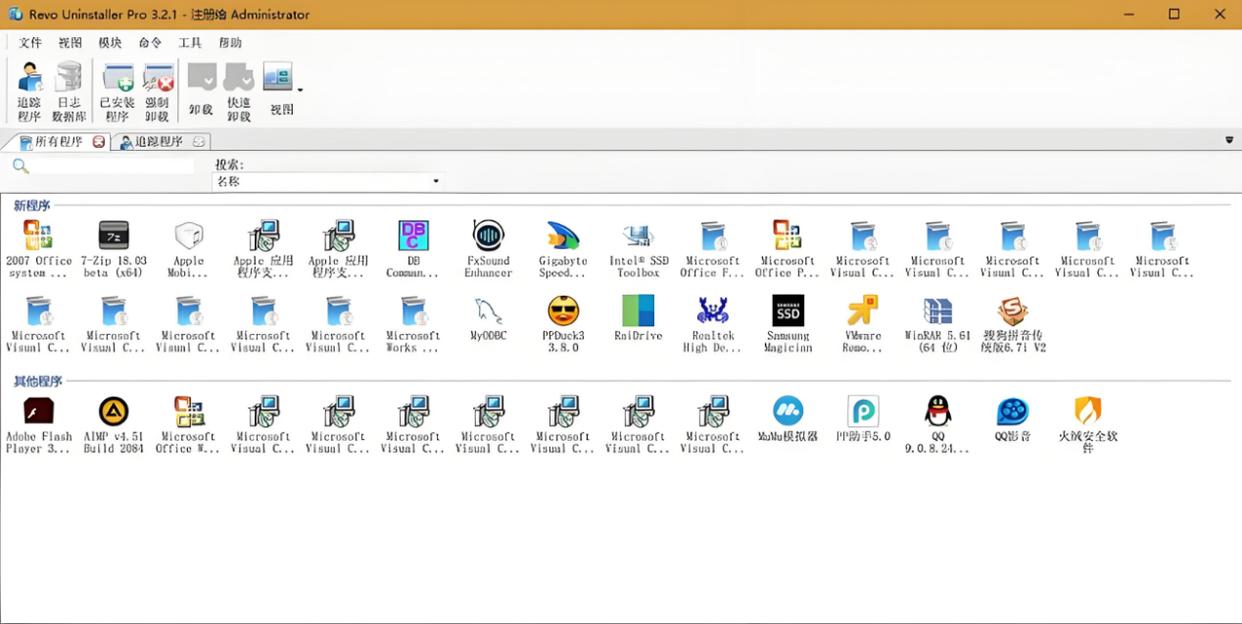Screen dimensions: 1242x624
Task: Select the 已安装程序 toolbar button
Action: pos(117,90)
